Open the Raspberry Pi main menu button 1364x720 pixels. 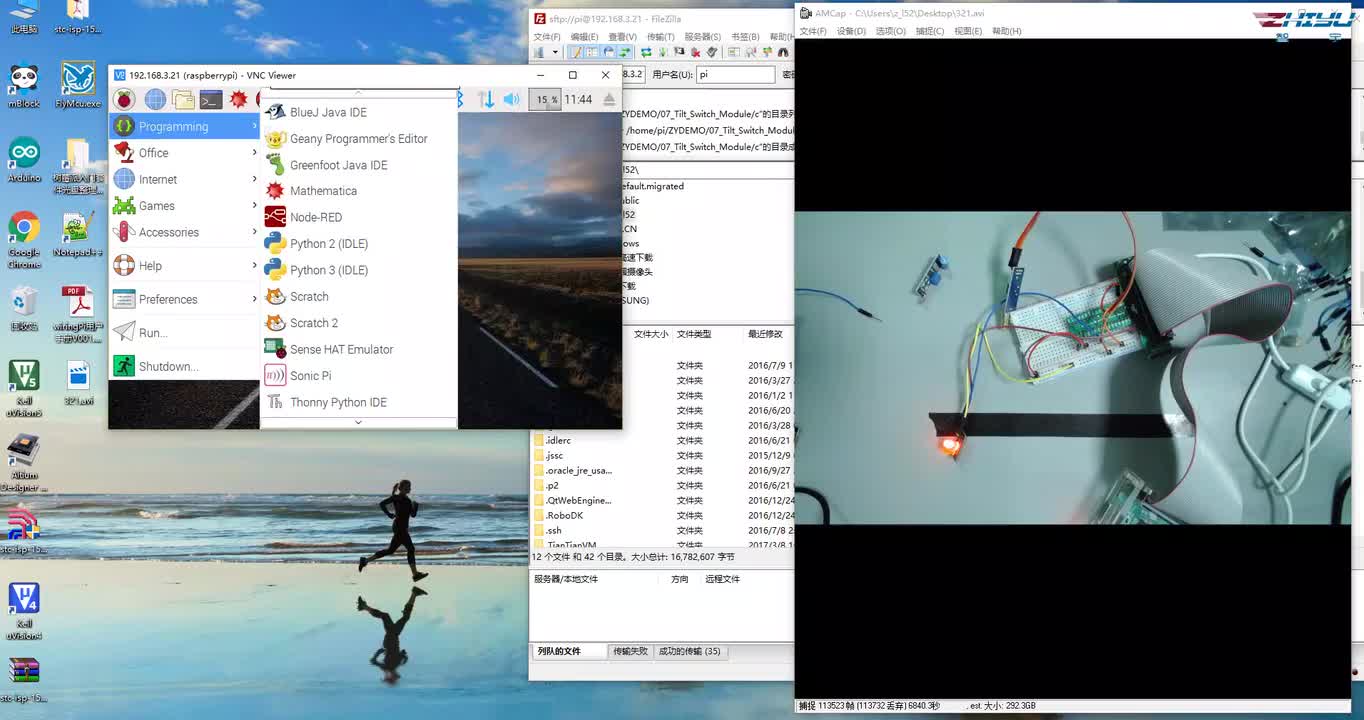[x=124, y=99]
